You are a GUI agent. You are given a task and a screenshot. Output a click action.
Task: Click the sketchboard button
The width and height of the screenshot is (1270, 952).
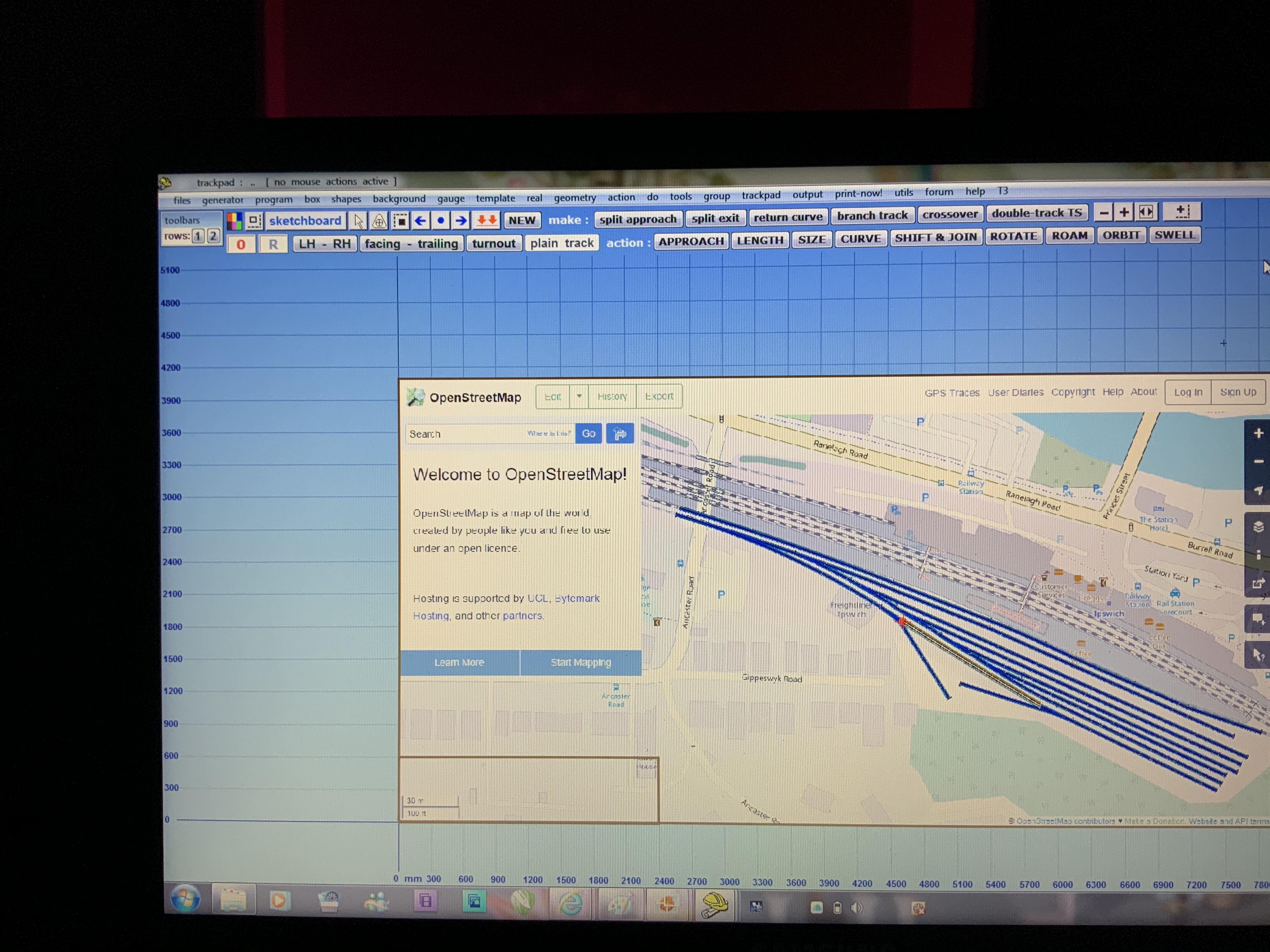pos(305,221)
